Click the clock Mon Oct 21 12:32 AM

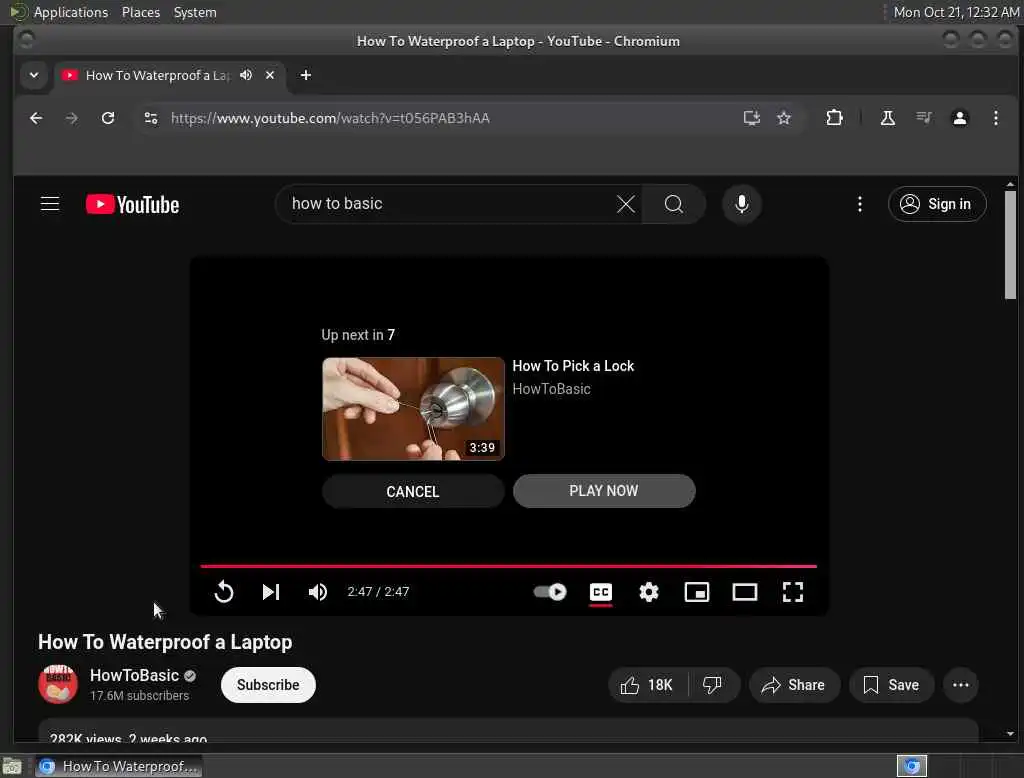point(955,12)
